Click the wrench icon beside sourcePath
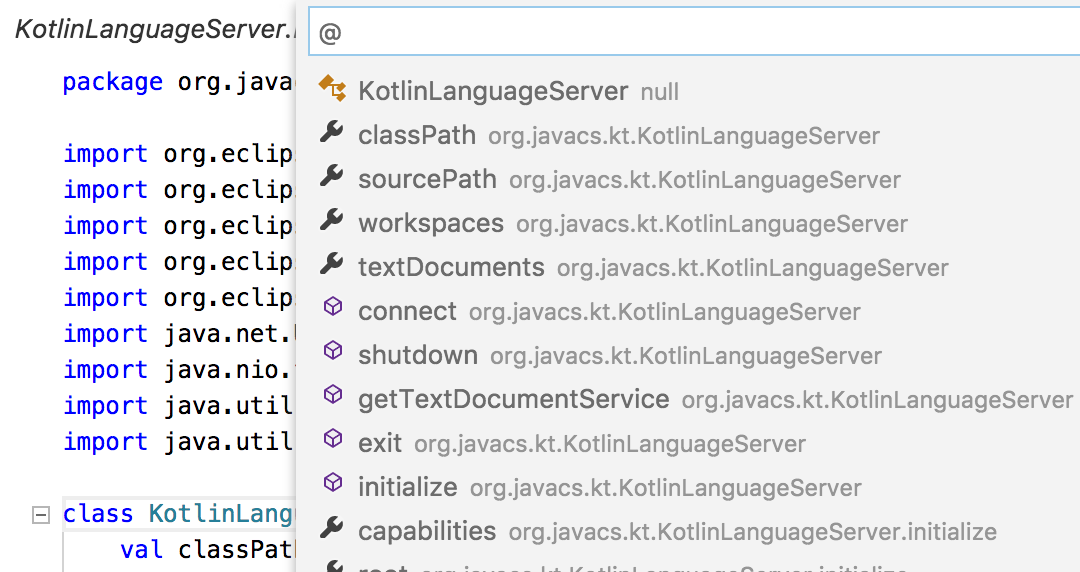This screenshot has height=572, width=1080. click(x=332, y=176)
